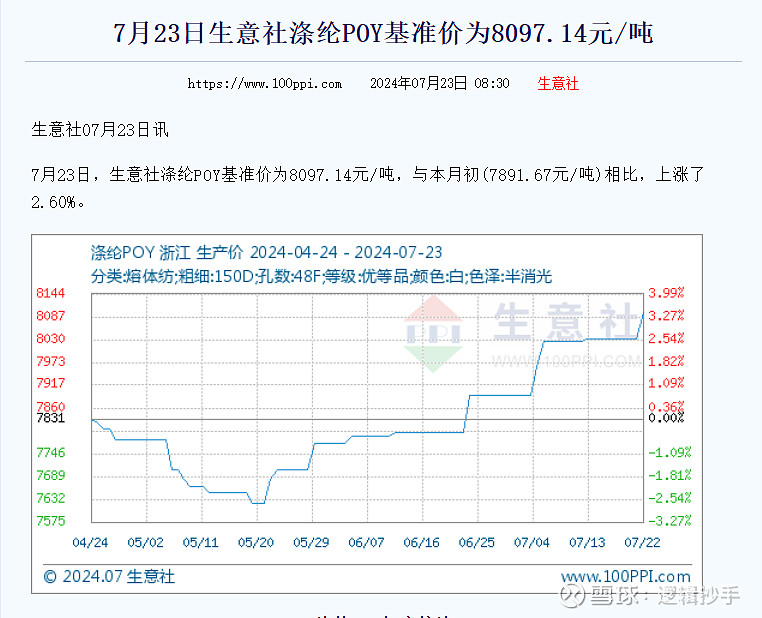
Task: Click the green -1.09% percent label
Action: tap(670, 453)
